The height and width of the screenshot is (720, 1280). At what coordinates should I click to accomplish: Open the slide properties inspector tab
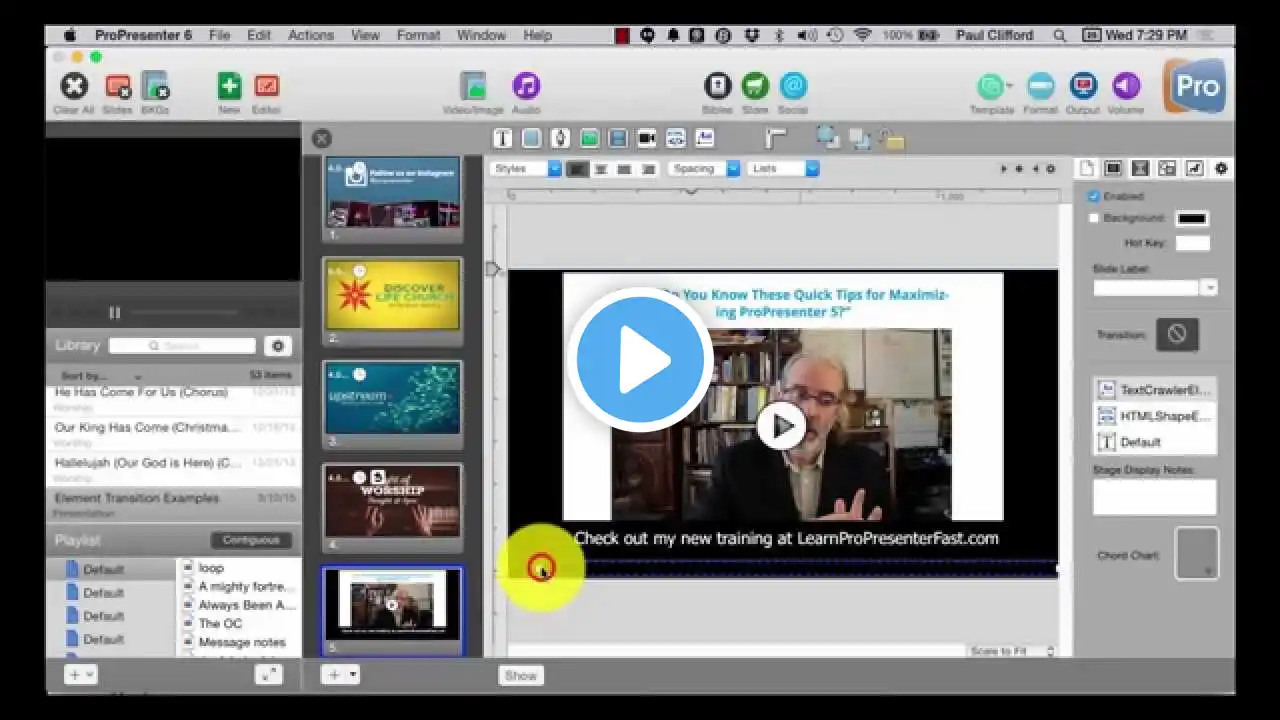point(1086,169)
